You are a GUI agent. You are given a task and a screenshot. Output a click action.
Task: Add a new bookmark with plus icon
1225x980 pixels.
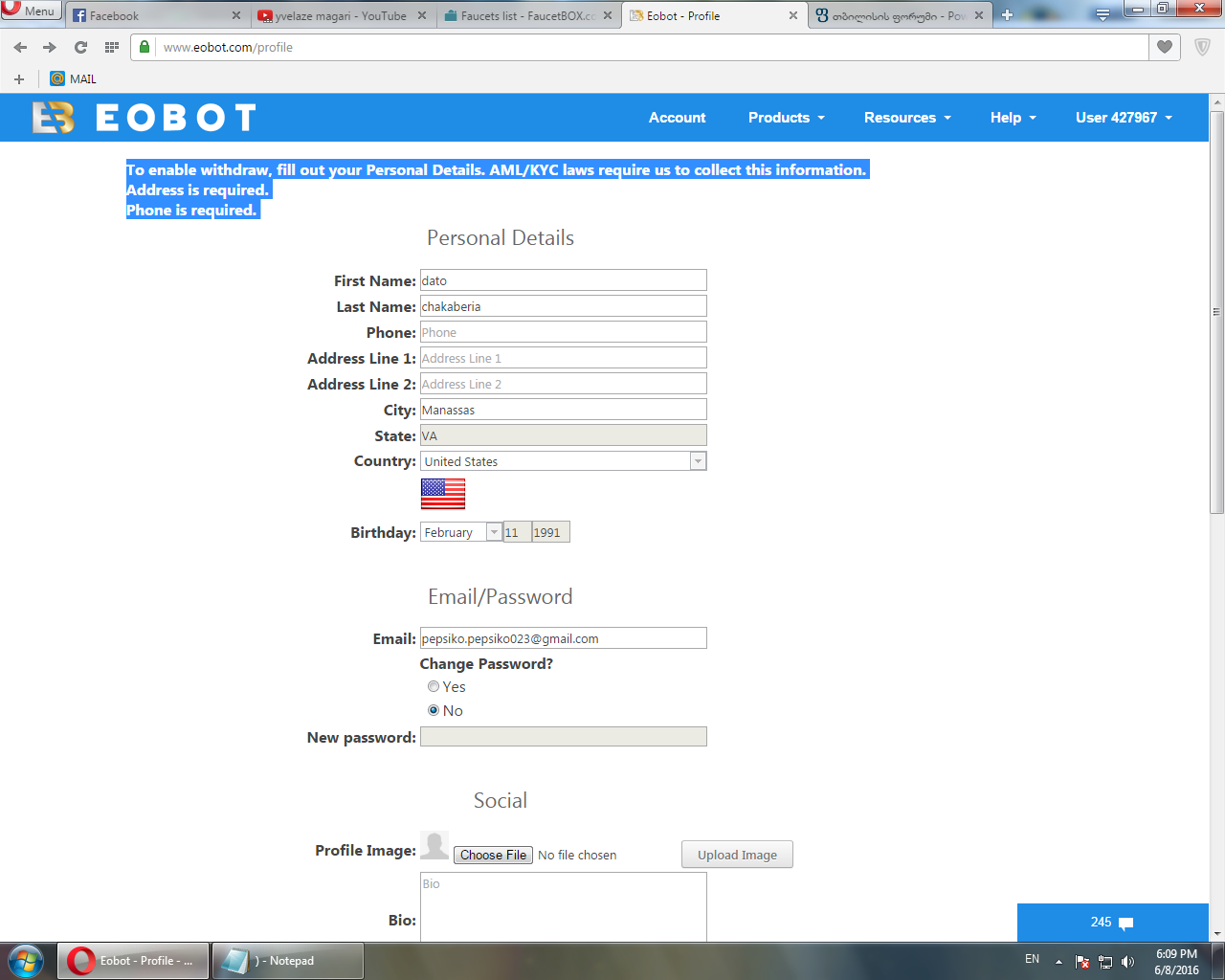point(19,79)
